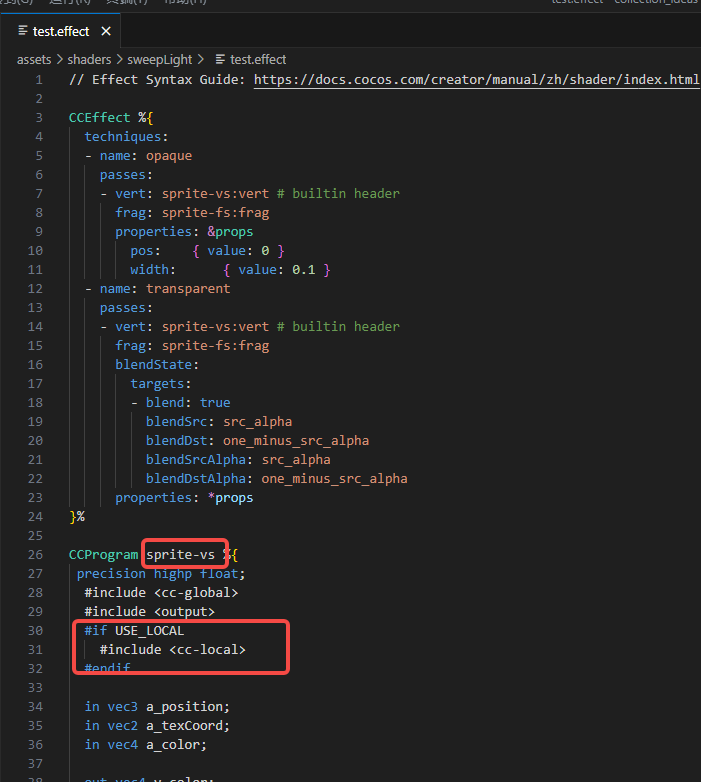Click the '&props' anchor
The height and width of the screenshot is (782, 701).
[x=230, y=231]
